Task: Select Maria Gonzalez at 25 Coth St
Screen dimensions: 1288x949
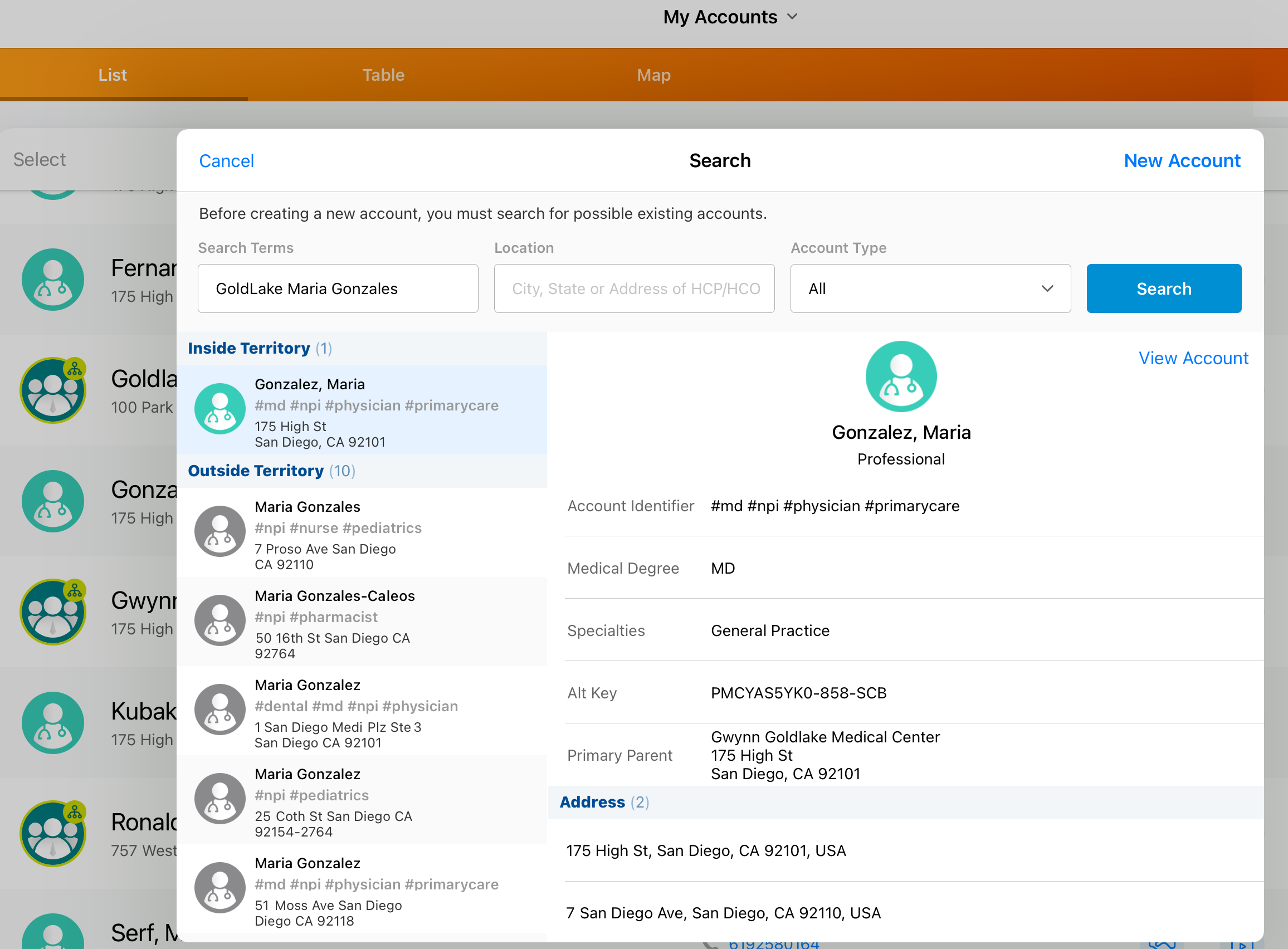Action: (362, 800)
